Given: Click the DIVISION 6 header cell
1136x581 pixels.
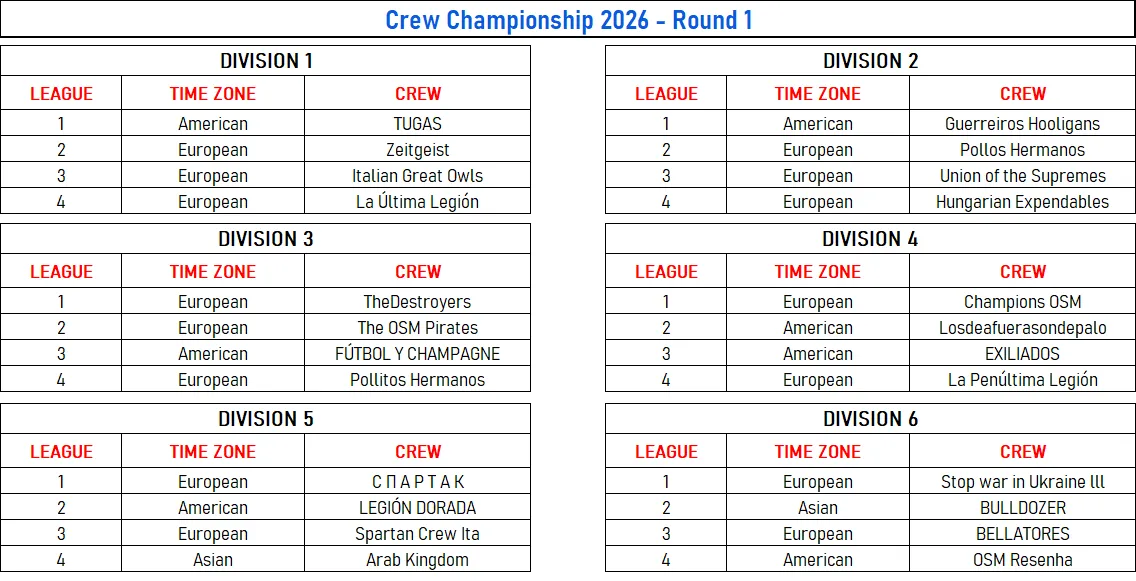Looking at the screenshot, I should point(870,419).
